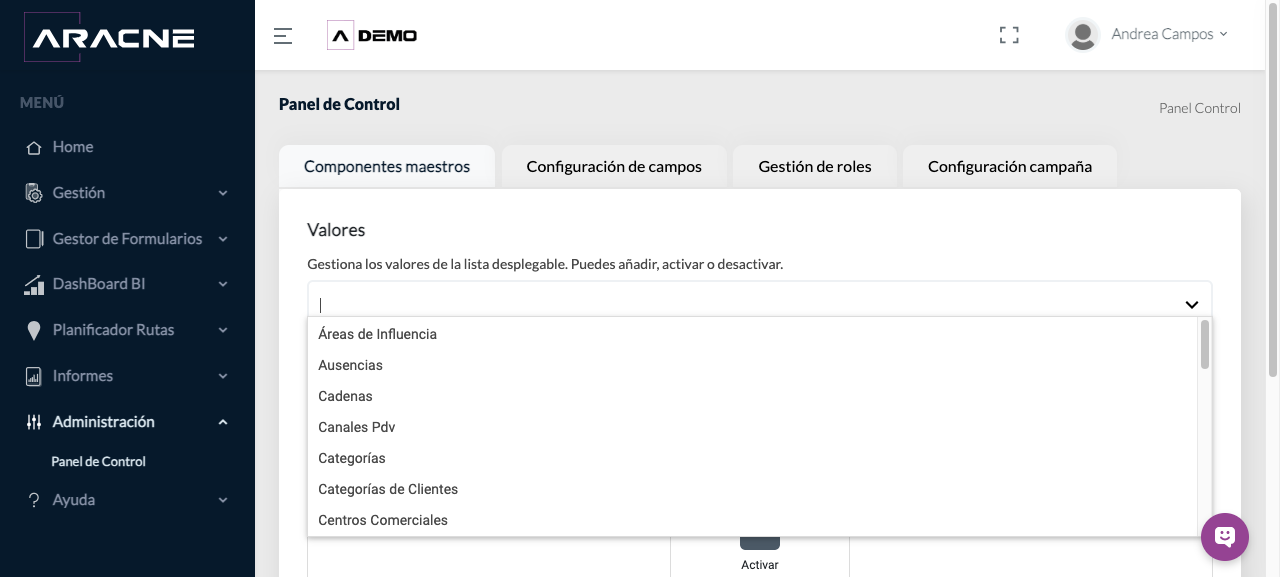The width and height of the screenshot is (1280, 577).
Task: Select Centros Comerciales option
Action: coord(752,520)
